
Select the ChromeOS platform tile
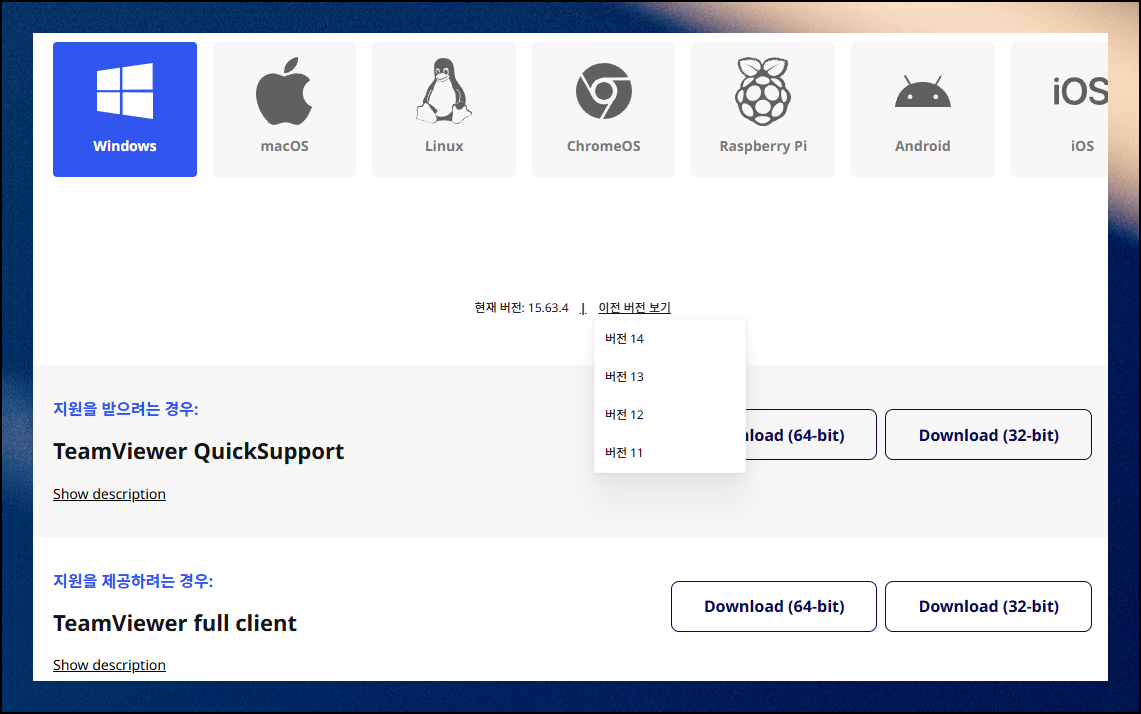(603, 109)
